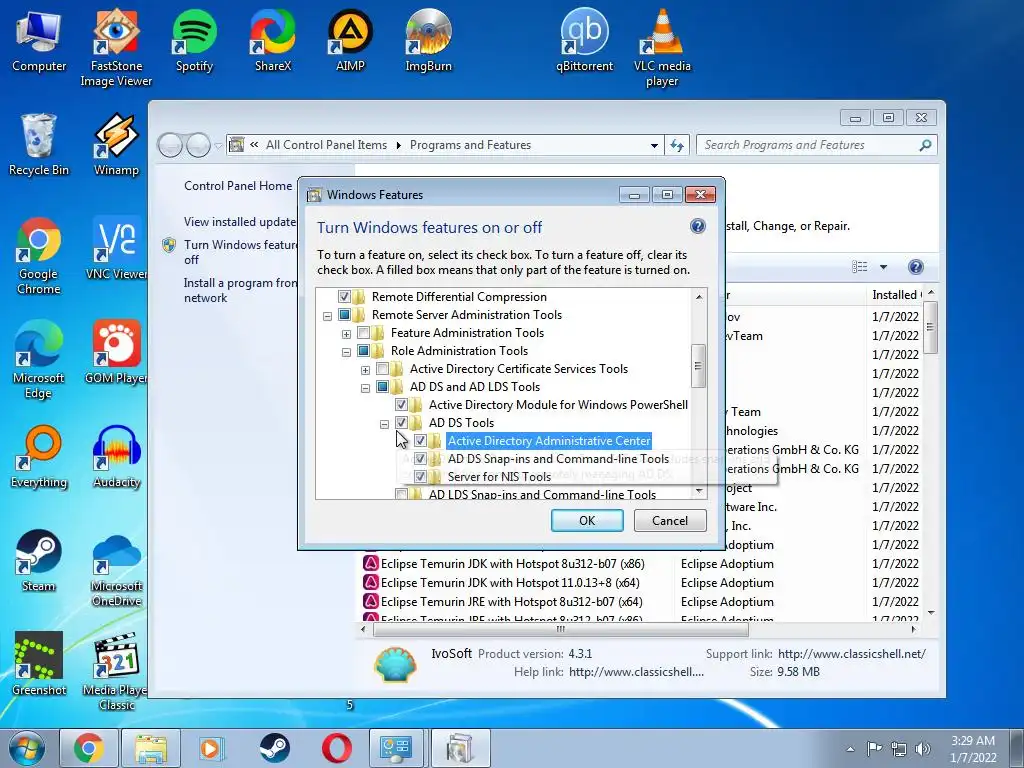Select the ImgBurn desktop icon
Screen dimensions: 1024x768
pos(428,40)
